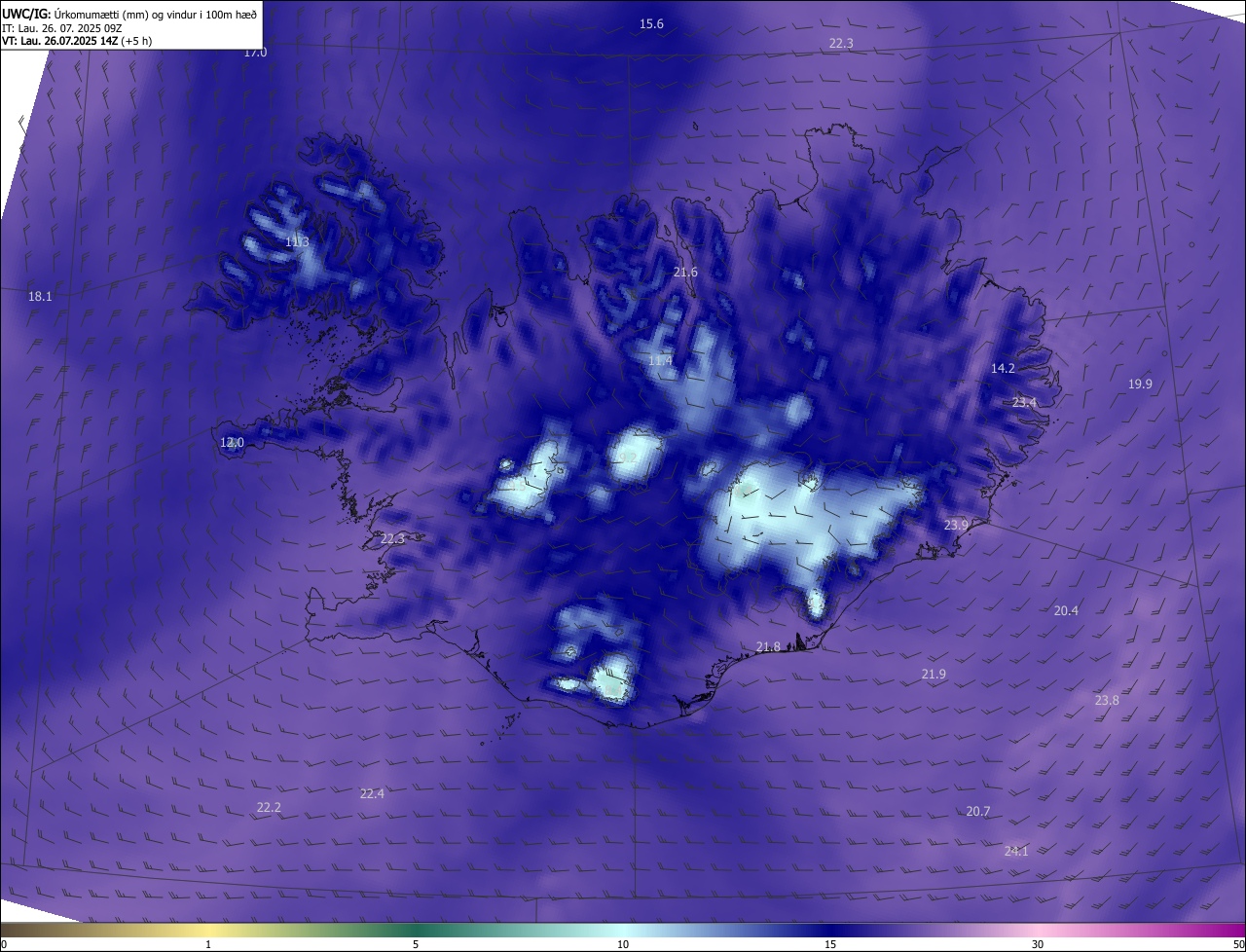Click the 14.2 value in east Iceland
1246x952 pixels.
1003,368
